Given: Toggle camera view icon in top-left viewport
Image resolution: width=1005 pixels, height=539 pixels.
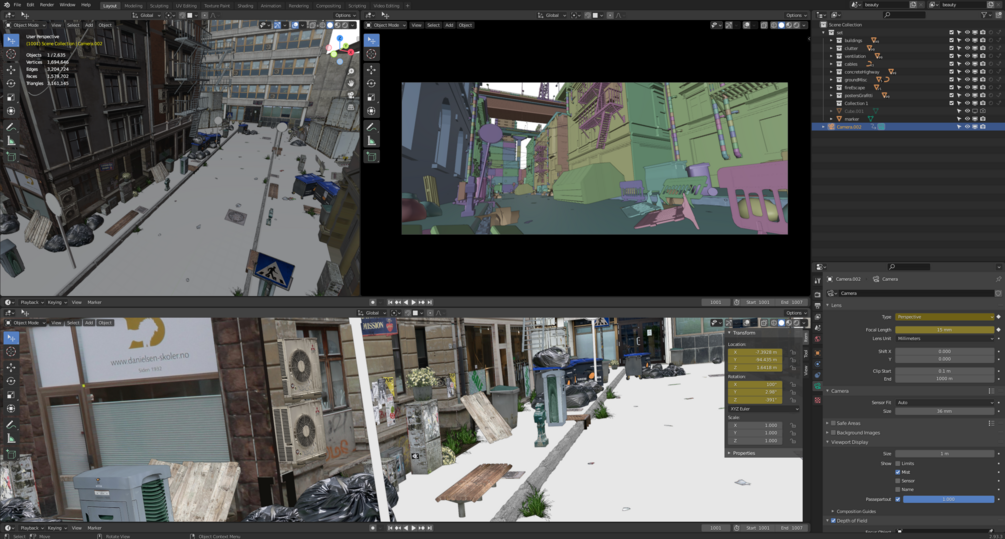Looking at the screenshot, I should 351,95.
